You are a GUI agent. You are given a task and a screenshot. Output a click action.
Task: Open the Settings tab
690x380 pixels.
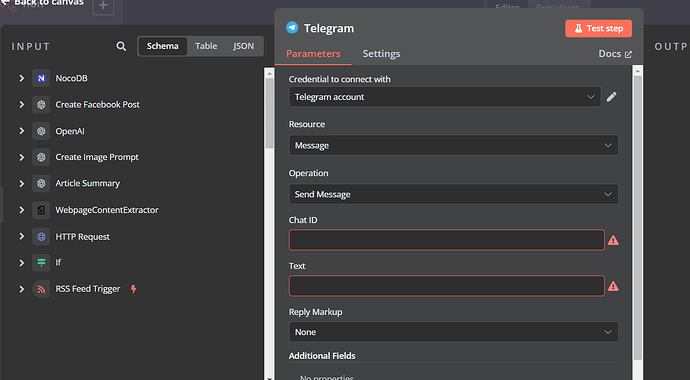coord(381,54)
